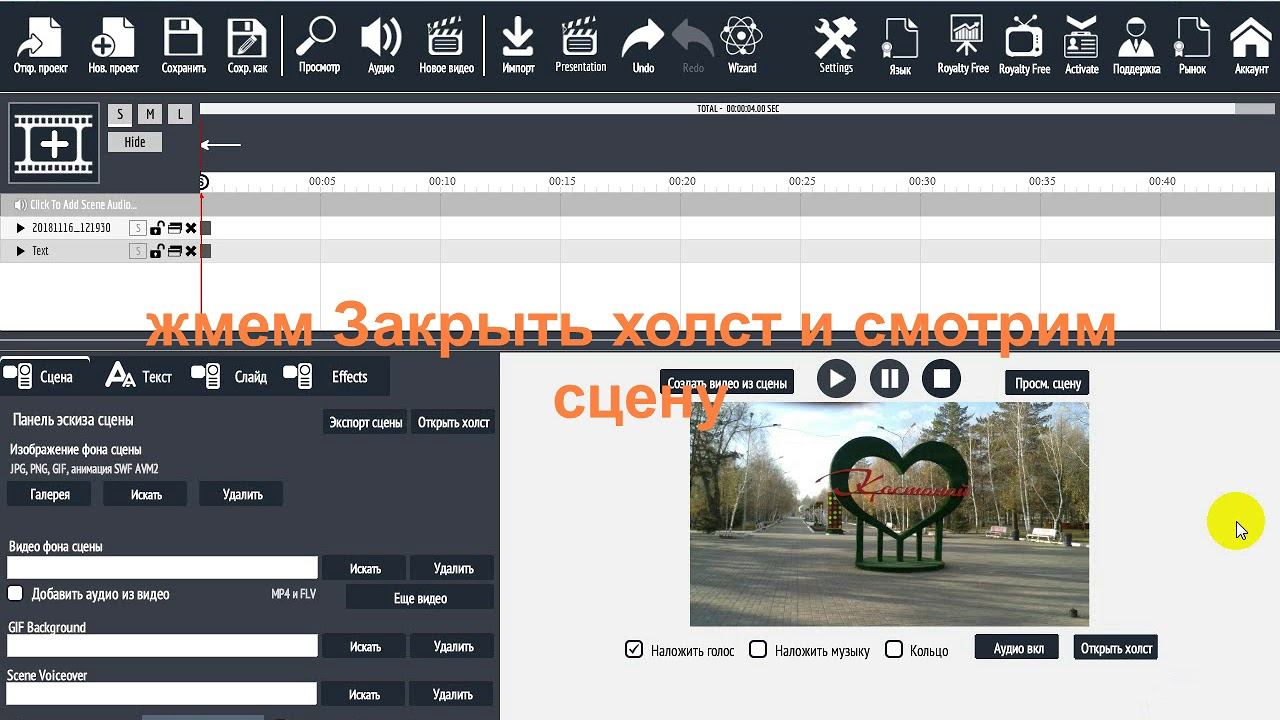Switch to the Сцена tab
Screen dimensions: 1280x720
click(45, 377)
